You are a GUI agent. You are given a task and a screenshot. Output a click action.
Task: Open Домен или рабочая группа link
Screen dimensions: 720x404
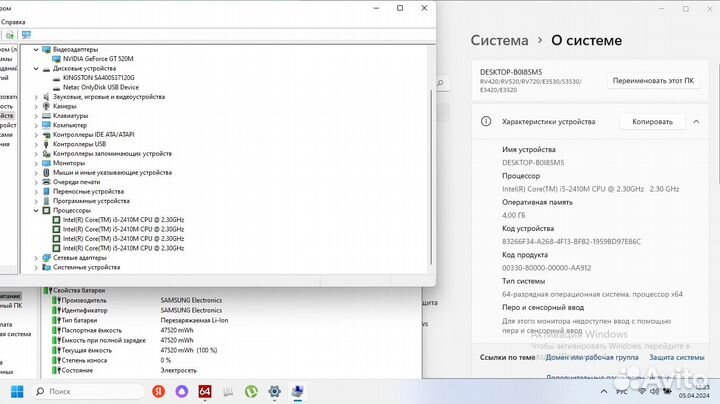tap(592, 357)
